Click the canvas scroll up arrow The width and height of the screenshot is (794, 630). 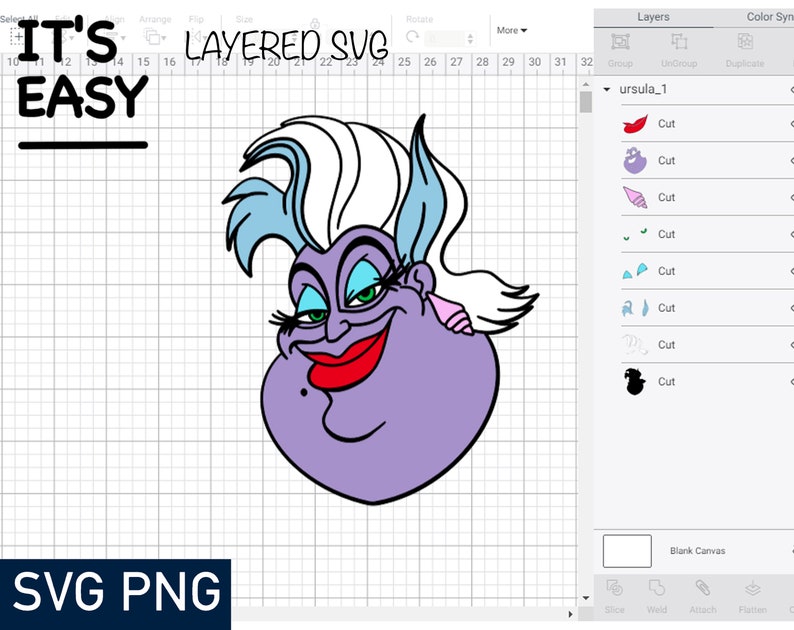tap(585, 84)
